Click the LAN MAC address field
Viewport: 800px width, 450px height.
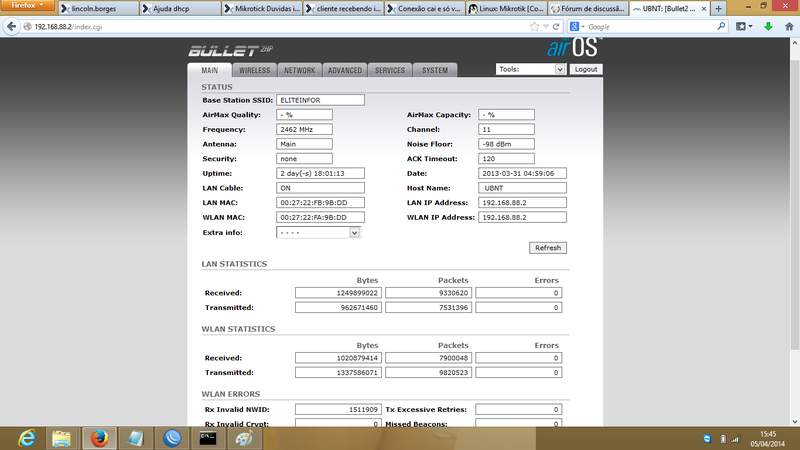(320, 203)
